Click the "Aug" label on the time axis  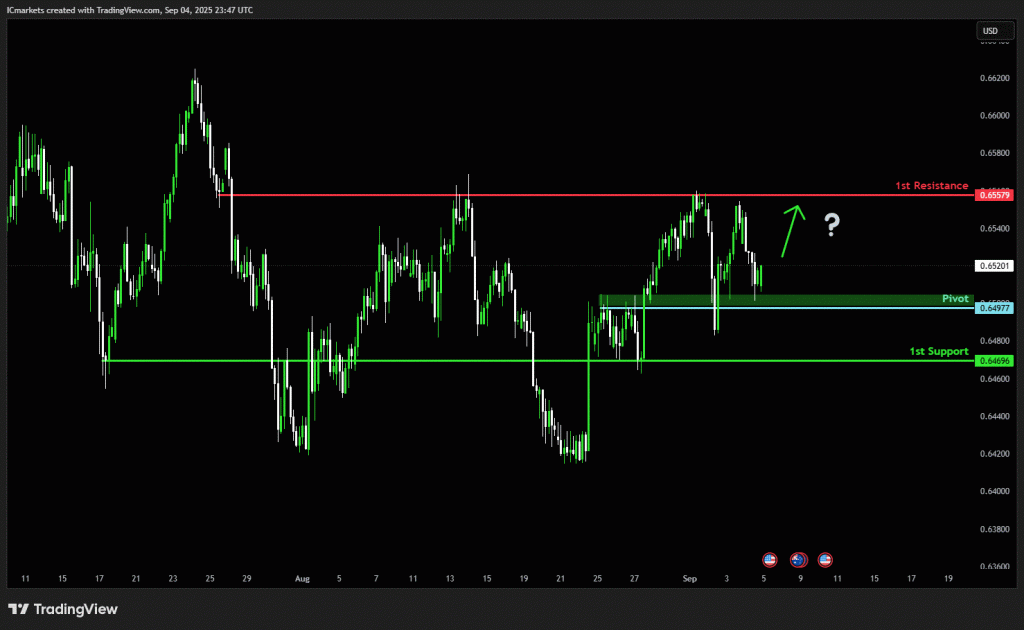[x=302, y=578]
